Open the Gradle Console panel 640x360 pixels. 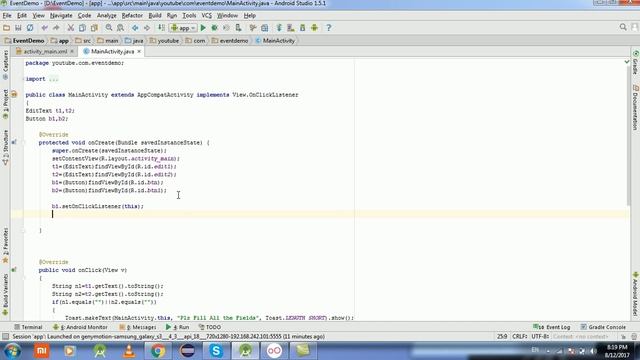tap(603, 327)
